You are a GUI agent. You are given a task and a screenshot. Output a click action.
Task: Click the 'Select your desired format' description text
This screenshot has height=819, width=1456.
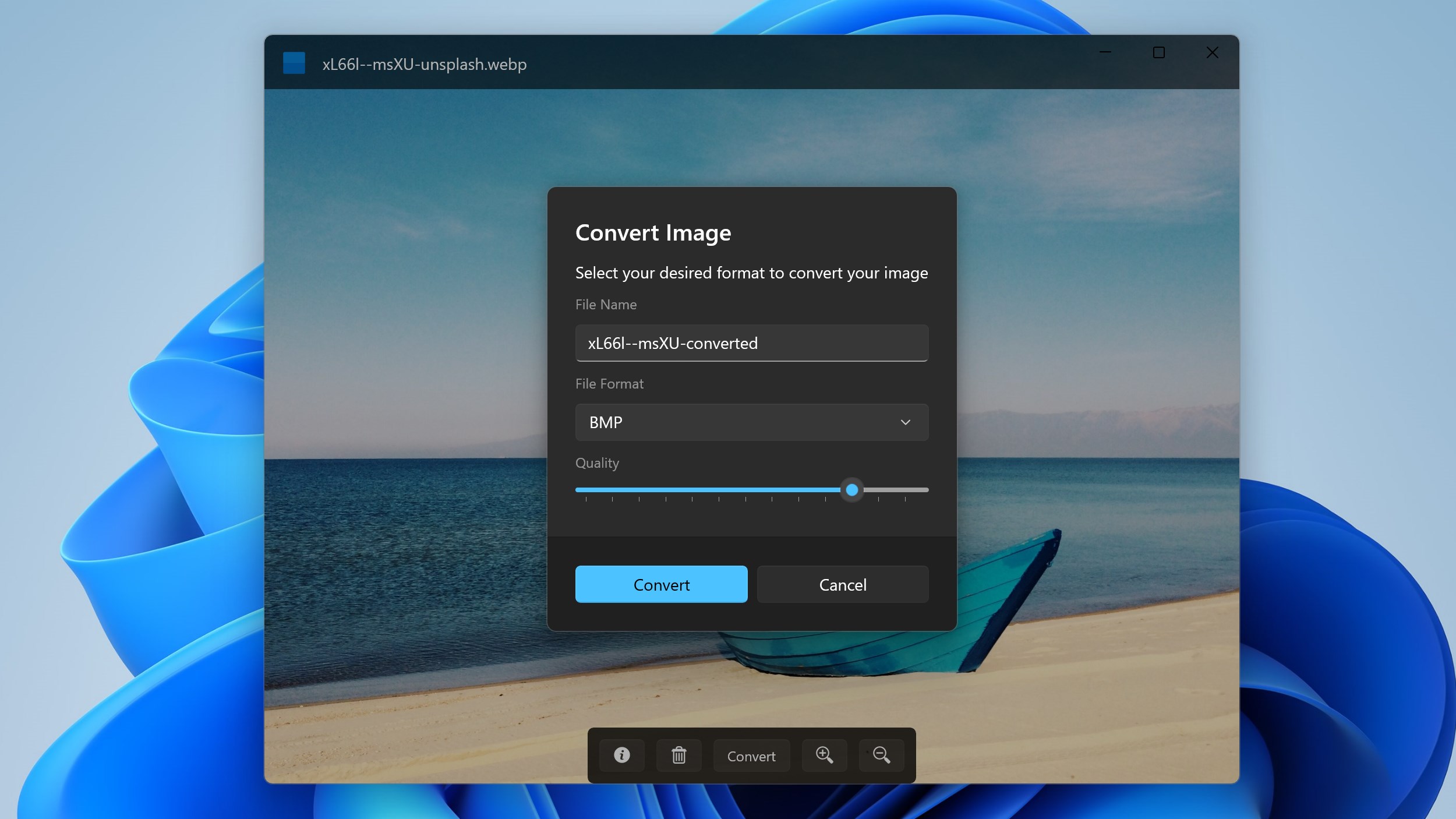click(x=751, y=273)
